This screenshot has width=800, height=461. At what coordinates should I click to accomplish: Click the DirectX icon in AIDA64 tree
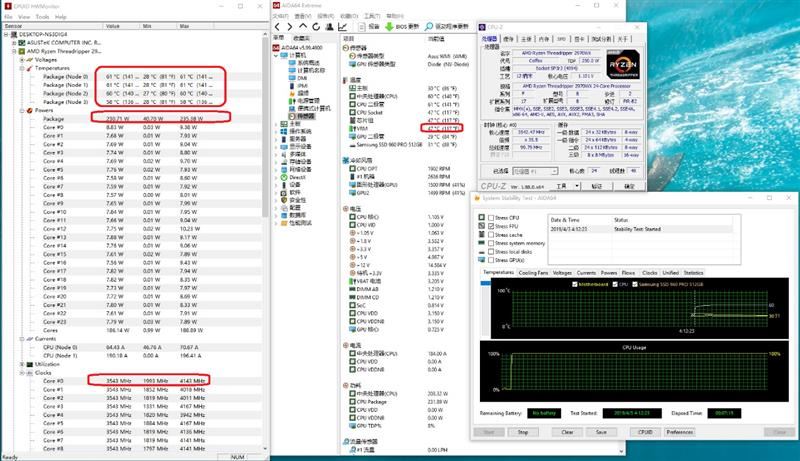(284, 177)
